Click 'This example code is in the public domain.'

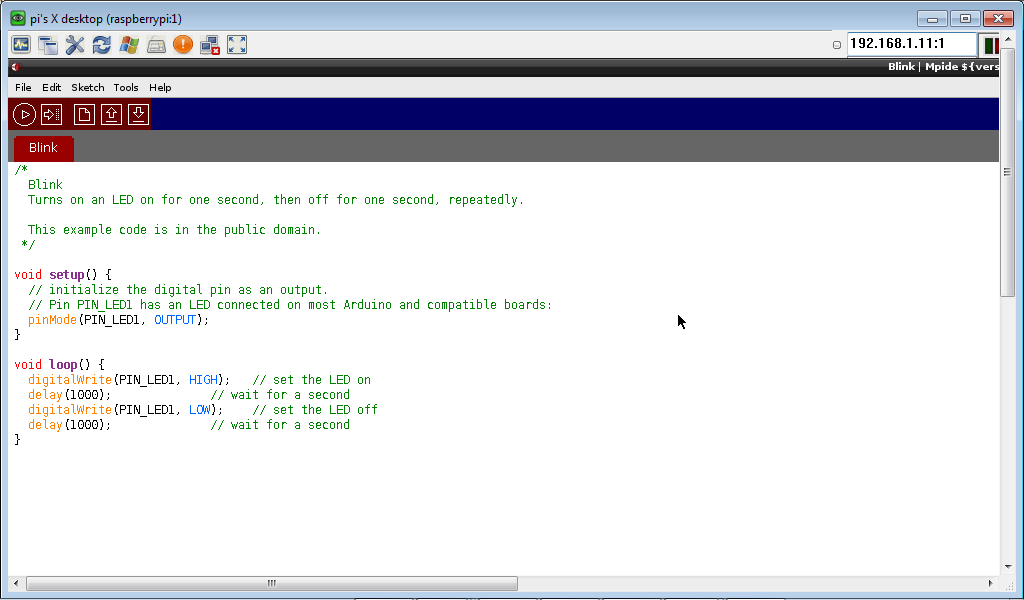pos(174,230)
